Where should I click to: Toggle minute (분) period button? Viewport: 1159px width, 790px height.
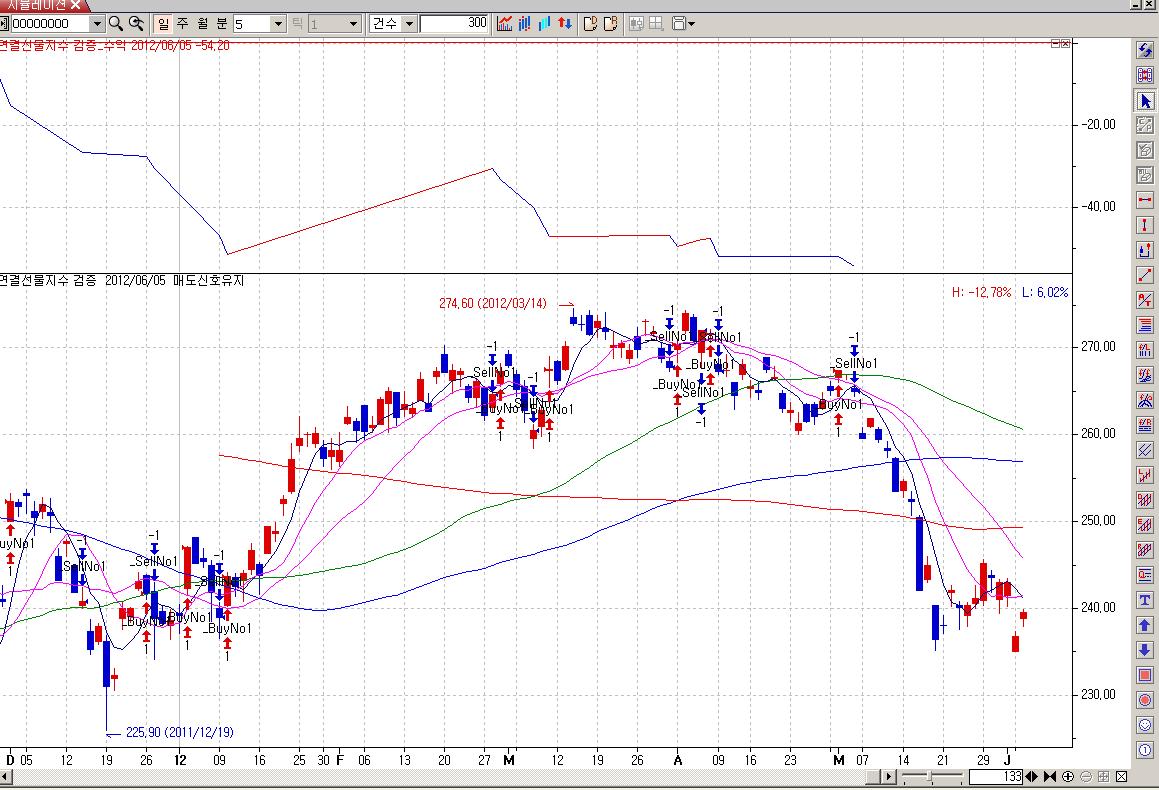coord(222,24)
